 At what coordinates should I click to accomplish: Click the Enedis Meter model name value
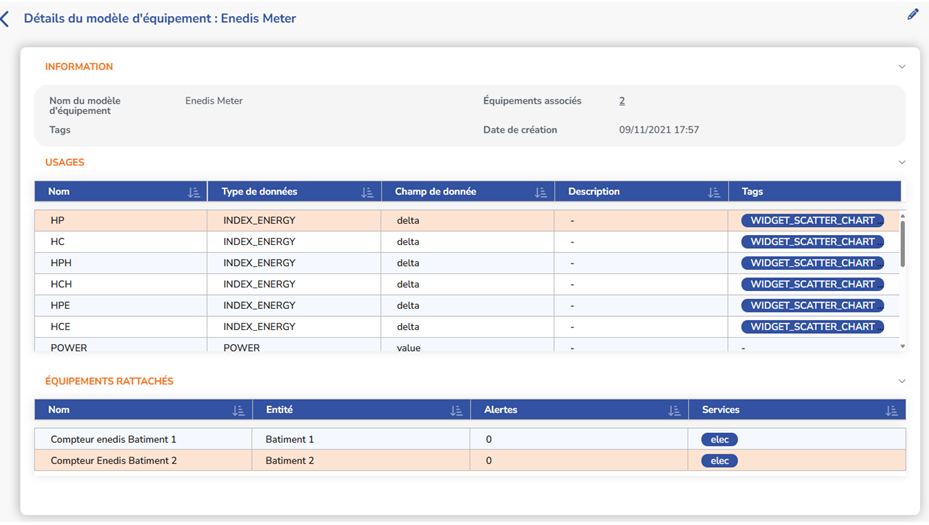tap(214, 101)
